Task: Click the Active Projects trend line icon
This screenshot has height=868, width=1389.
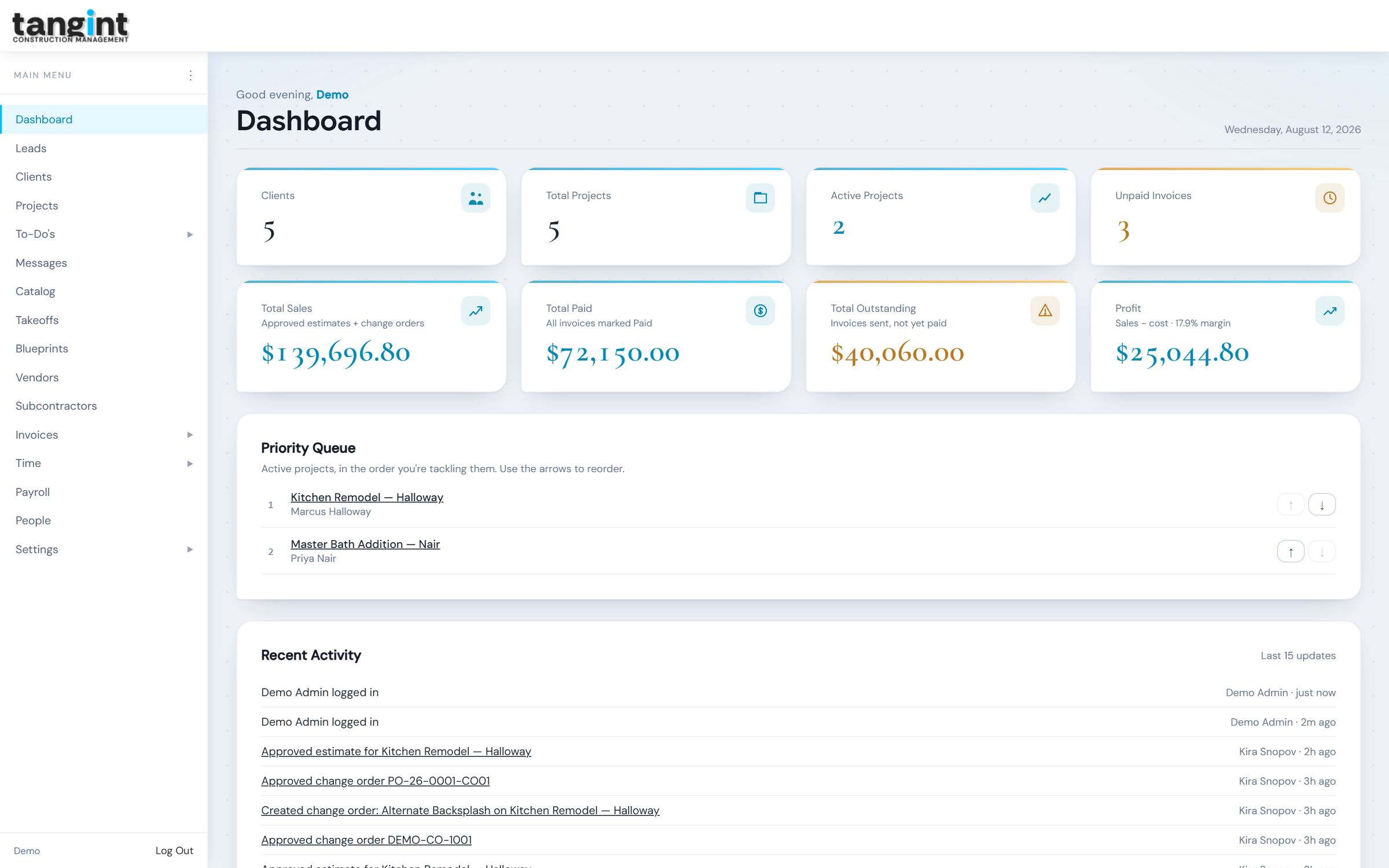Action: 1045,198
